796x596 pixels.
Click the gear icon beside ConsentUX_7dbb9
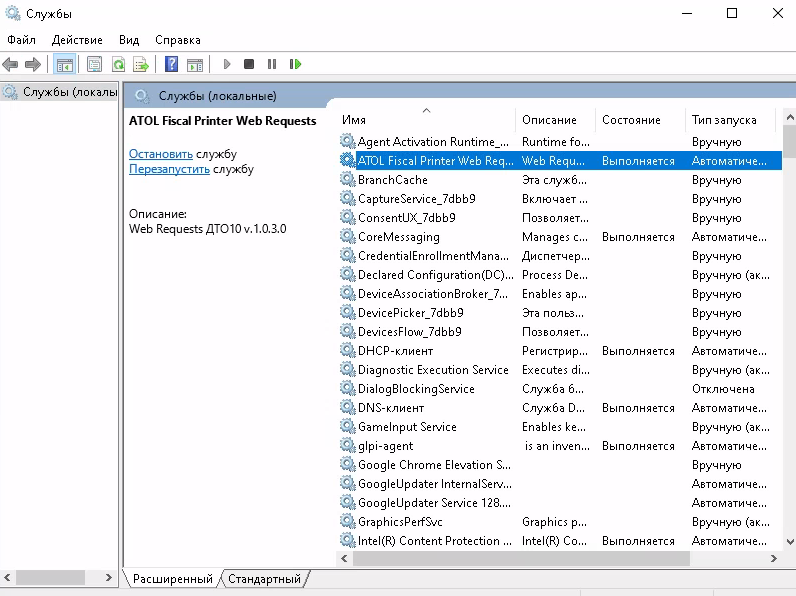(347, 217)
